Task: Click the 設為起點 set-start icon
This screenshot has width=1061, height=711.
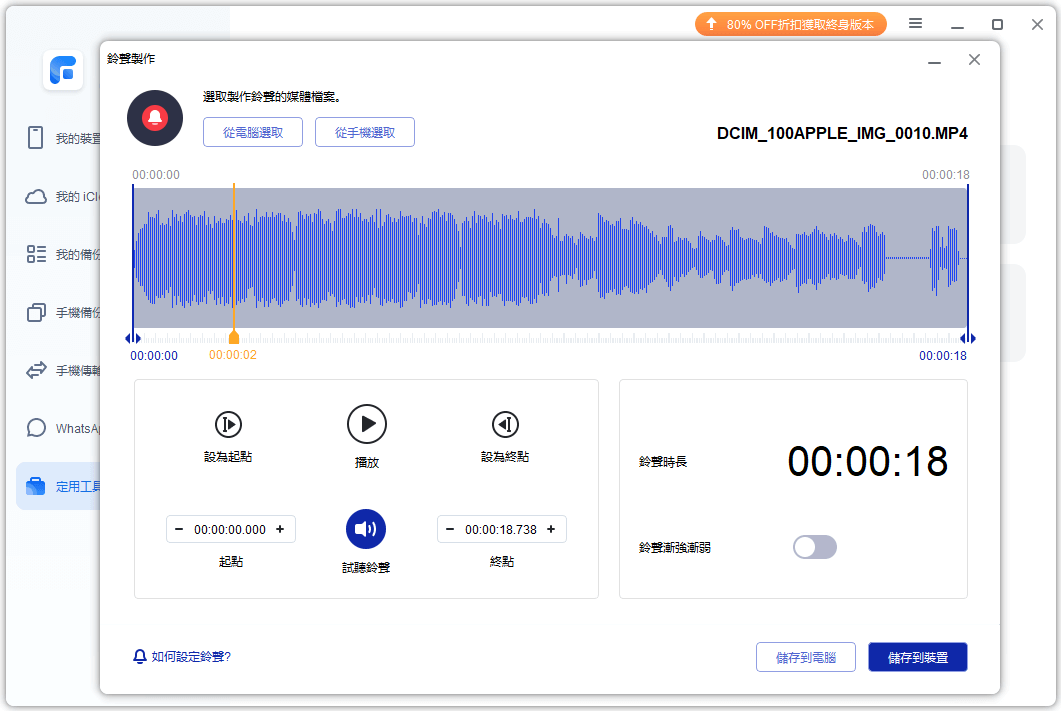Action: point(228,424)
